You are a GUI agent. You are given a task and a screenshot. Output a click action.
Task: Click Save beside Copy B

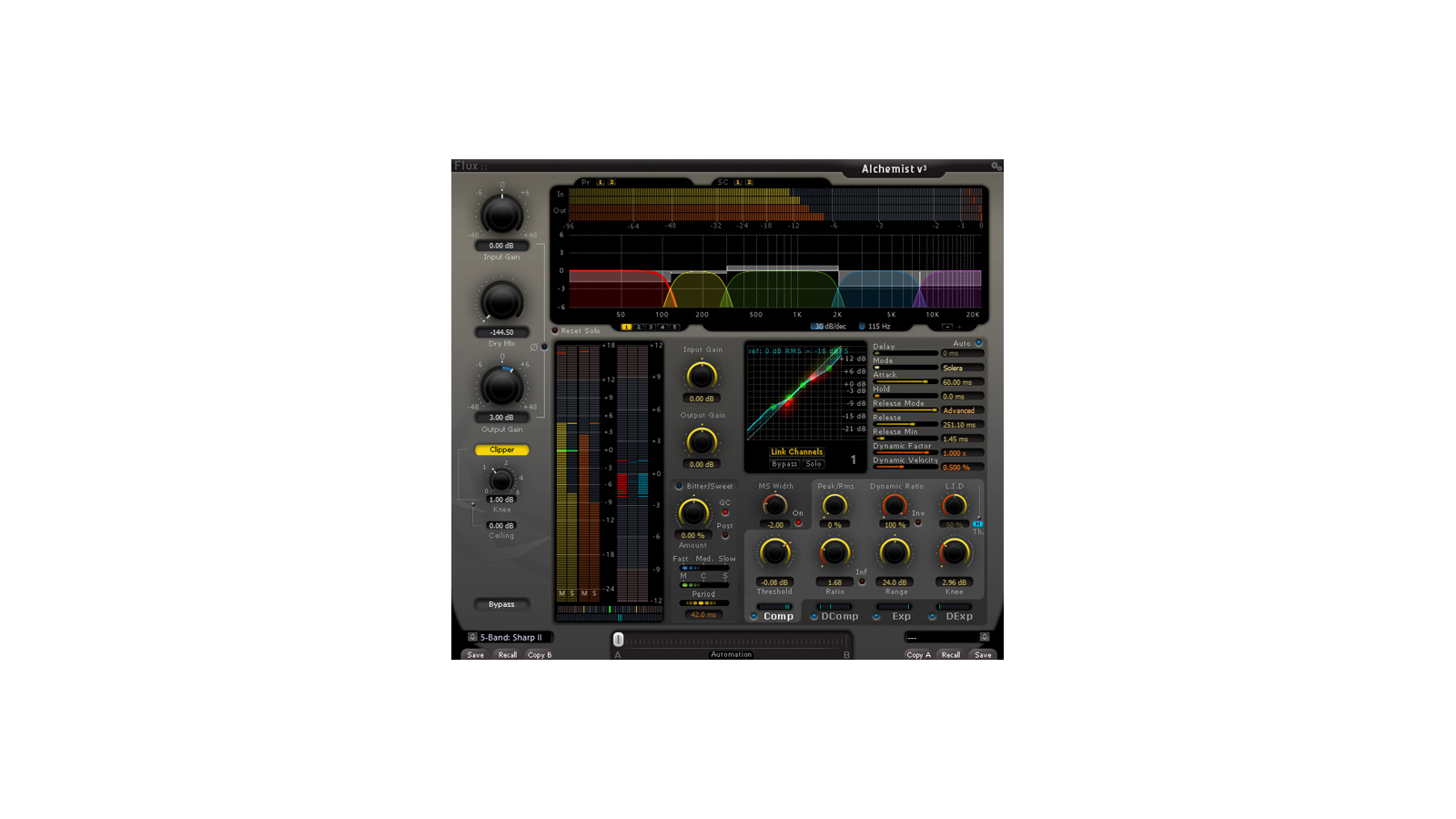coord(475,654)
